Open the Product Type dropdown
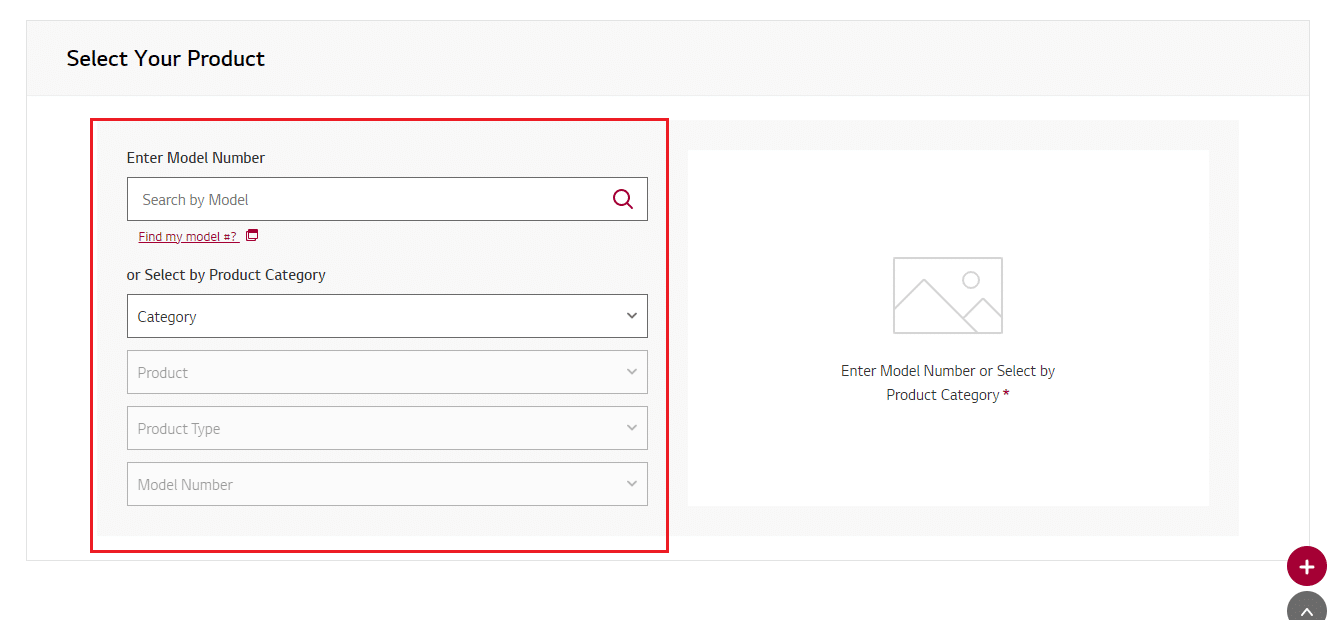 coord(387,428)
